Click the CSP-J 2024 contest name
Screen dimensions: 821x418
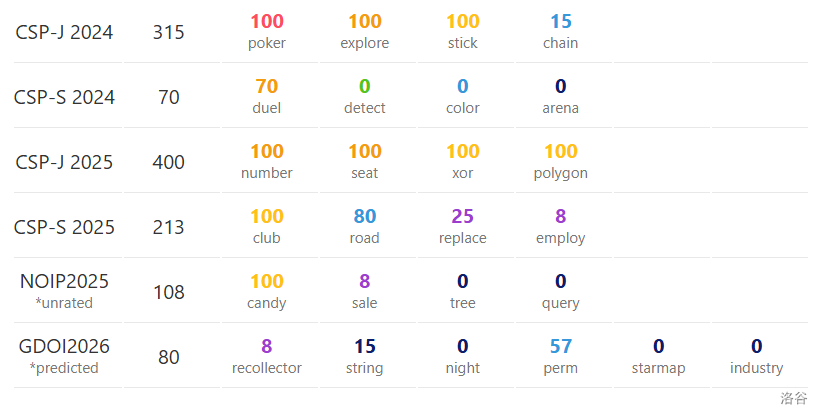click(65, 32)
